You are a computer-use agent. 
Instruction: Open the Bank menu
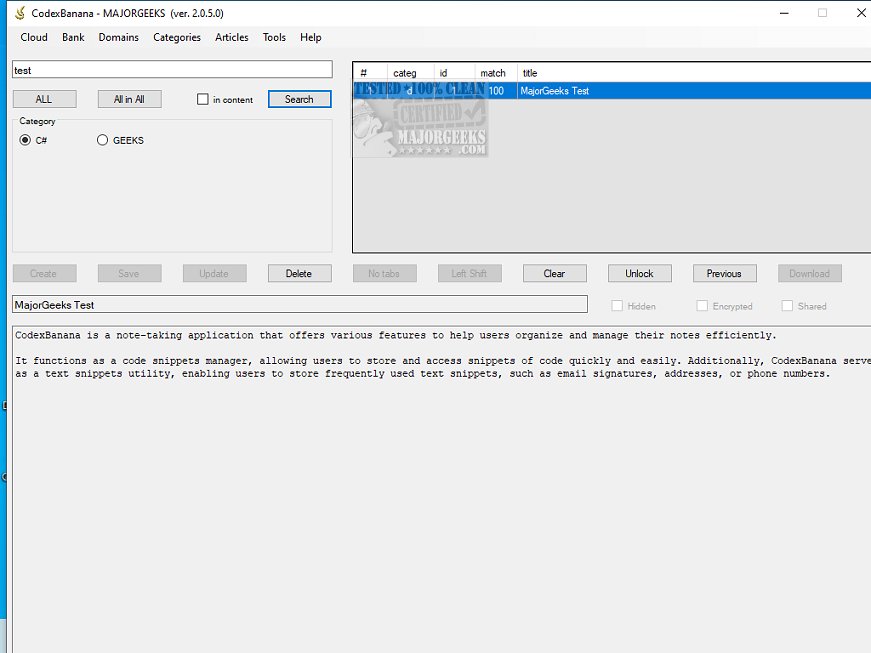73,37
